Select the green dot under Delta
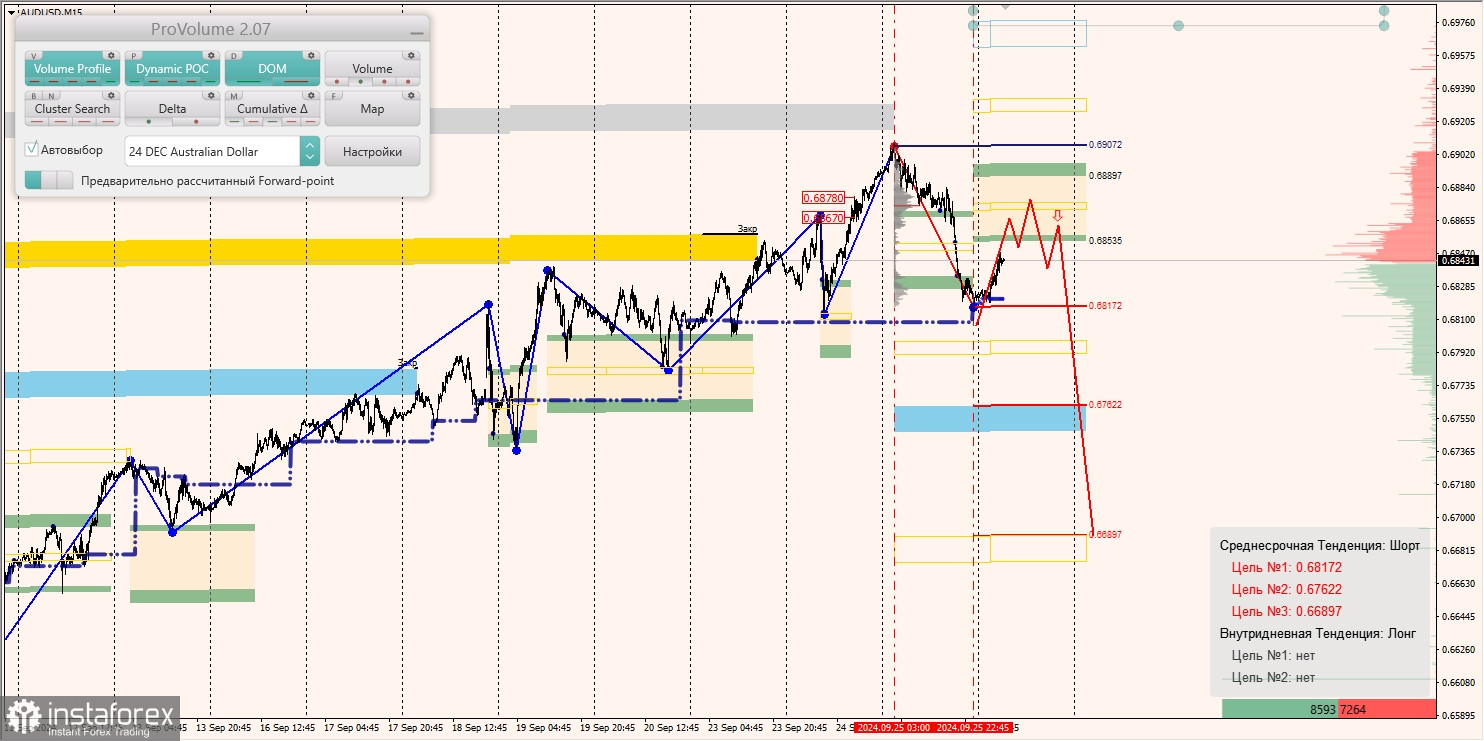Screen dimensions: 1484x741 point(149,121)
